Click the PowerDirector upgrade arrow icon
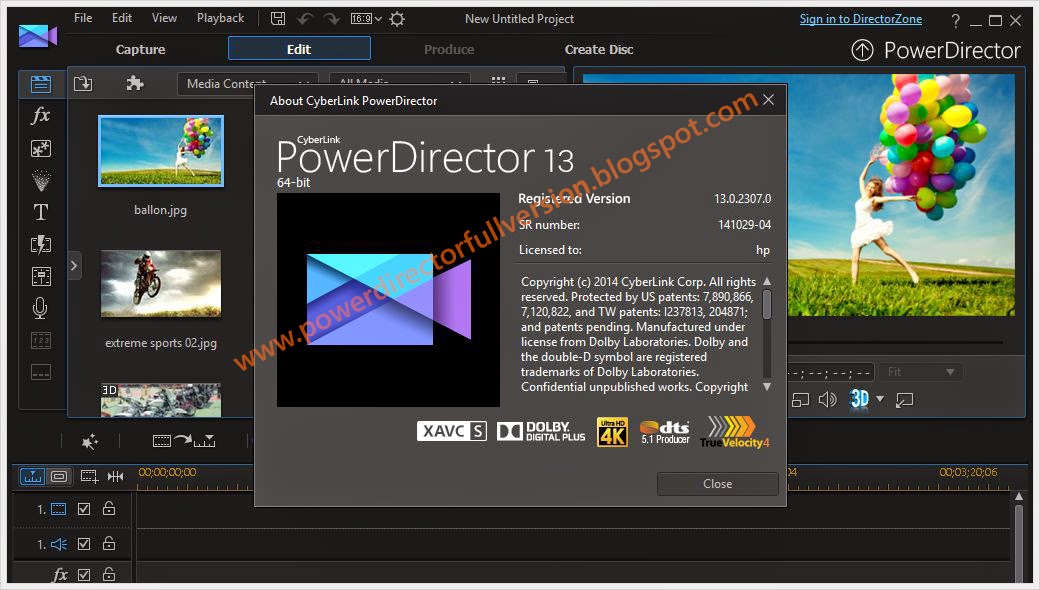 click(862, 50)
